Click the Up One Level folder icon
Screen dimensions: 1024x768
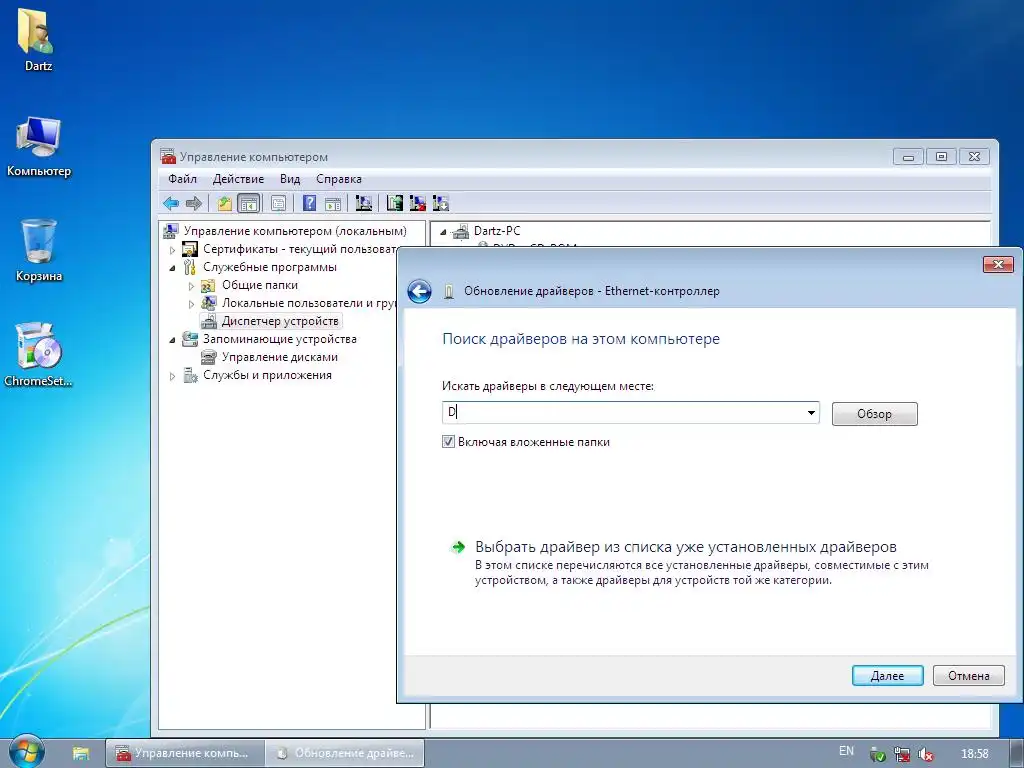(225, 204)
